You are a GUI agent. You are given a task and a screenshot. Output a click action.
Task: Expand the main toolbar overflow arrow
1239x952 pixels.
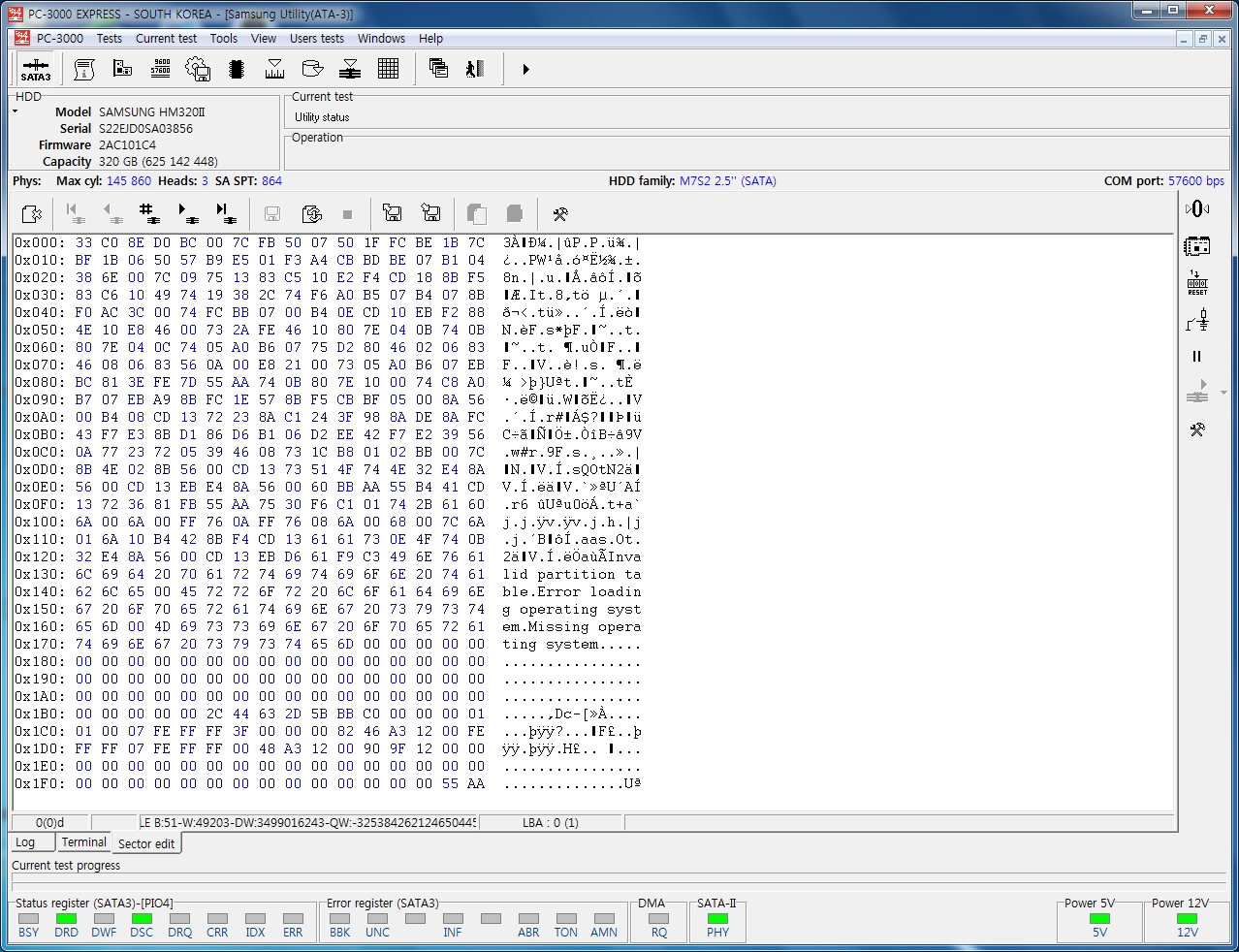point(525,70)
